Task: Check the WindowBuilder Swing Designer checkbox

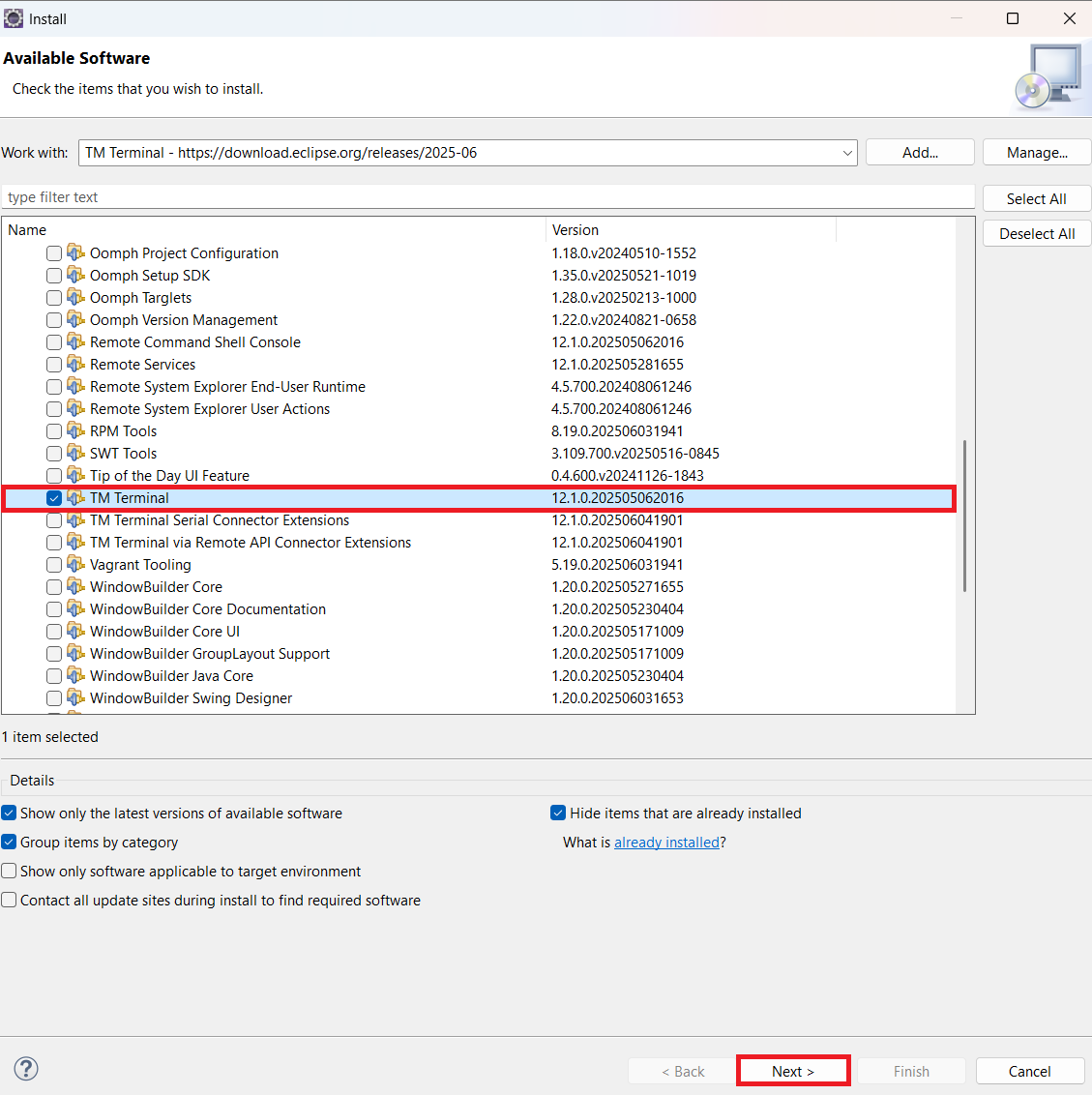Action: coord(54,698)
